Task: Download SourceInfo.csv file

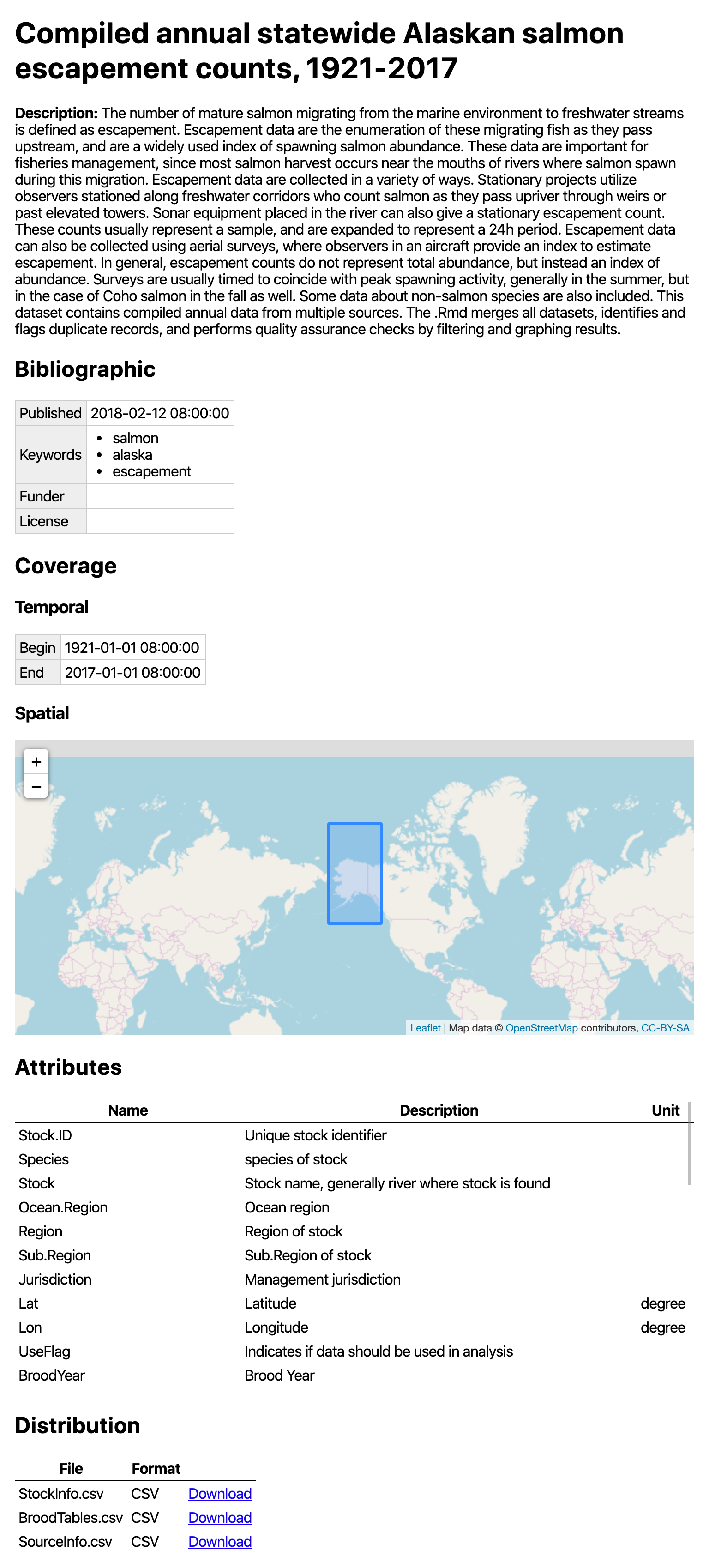Action: [x=220, y=1541]
